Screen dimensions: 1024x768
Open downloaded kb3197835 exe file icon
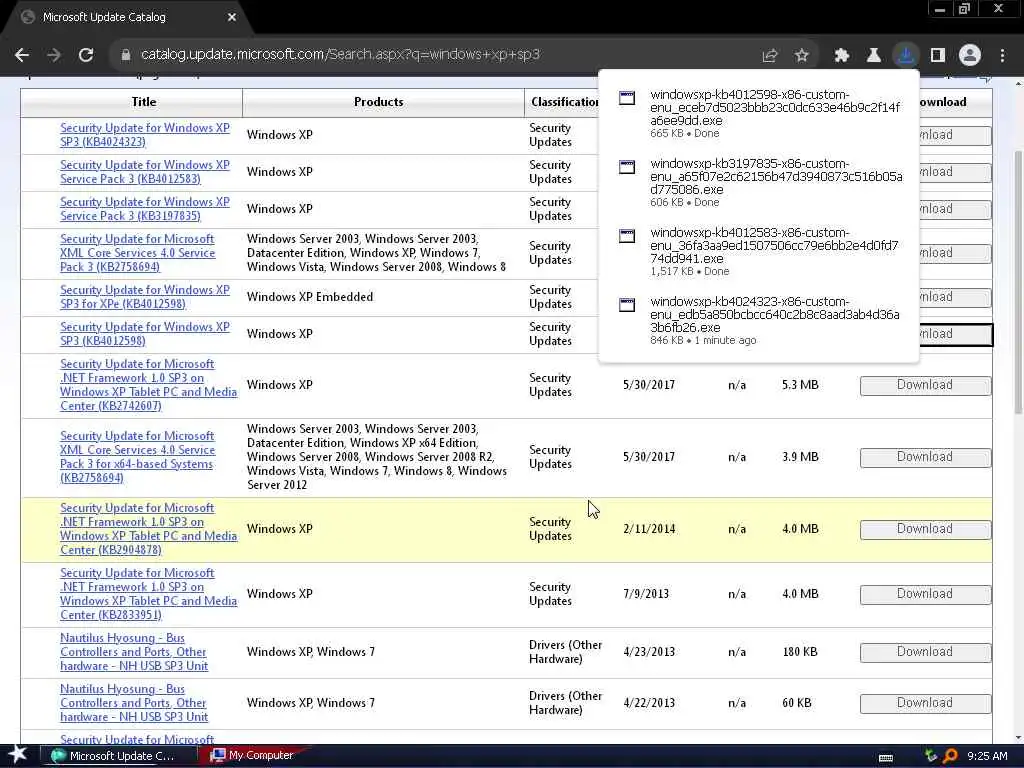(627, 167)
